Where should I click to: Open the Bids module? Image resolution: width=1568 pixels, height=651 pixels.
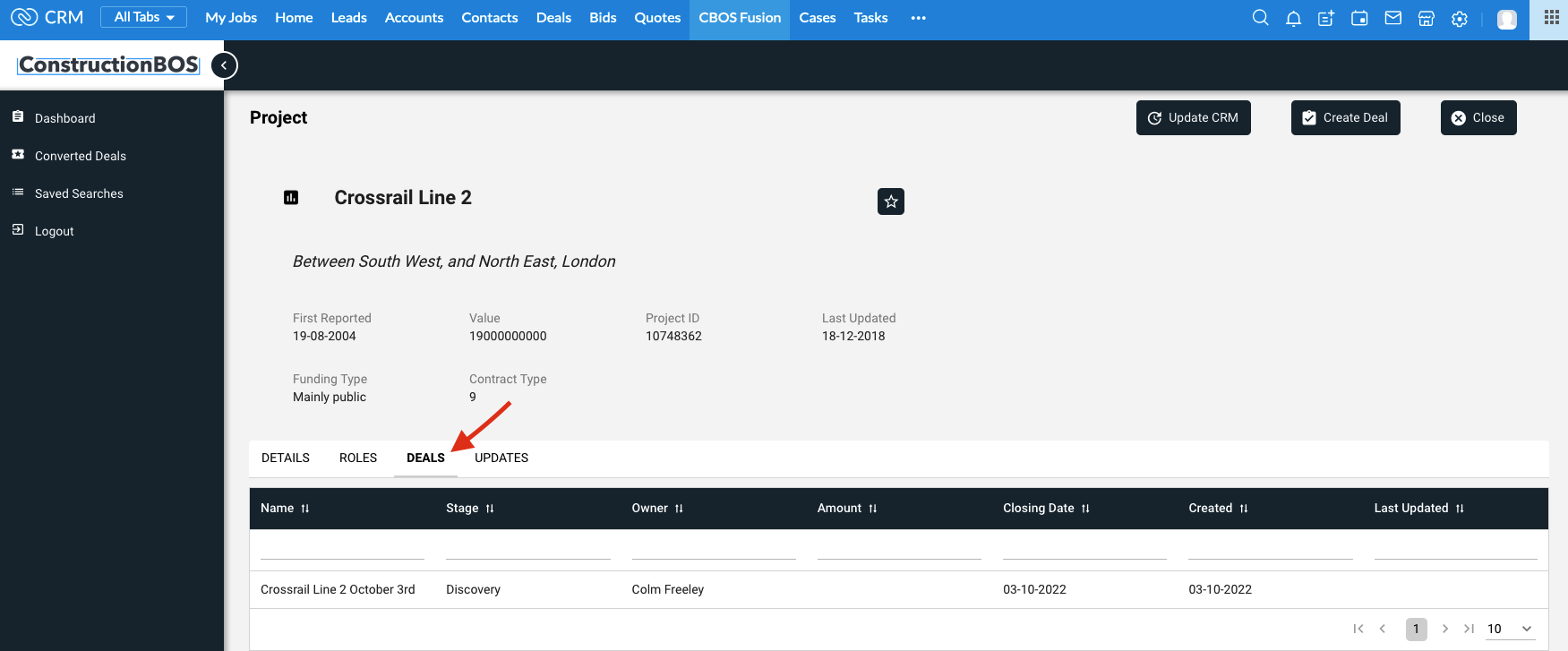coord(603,17)
